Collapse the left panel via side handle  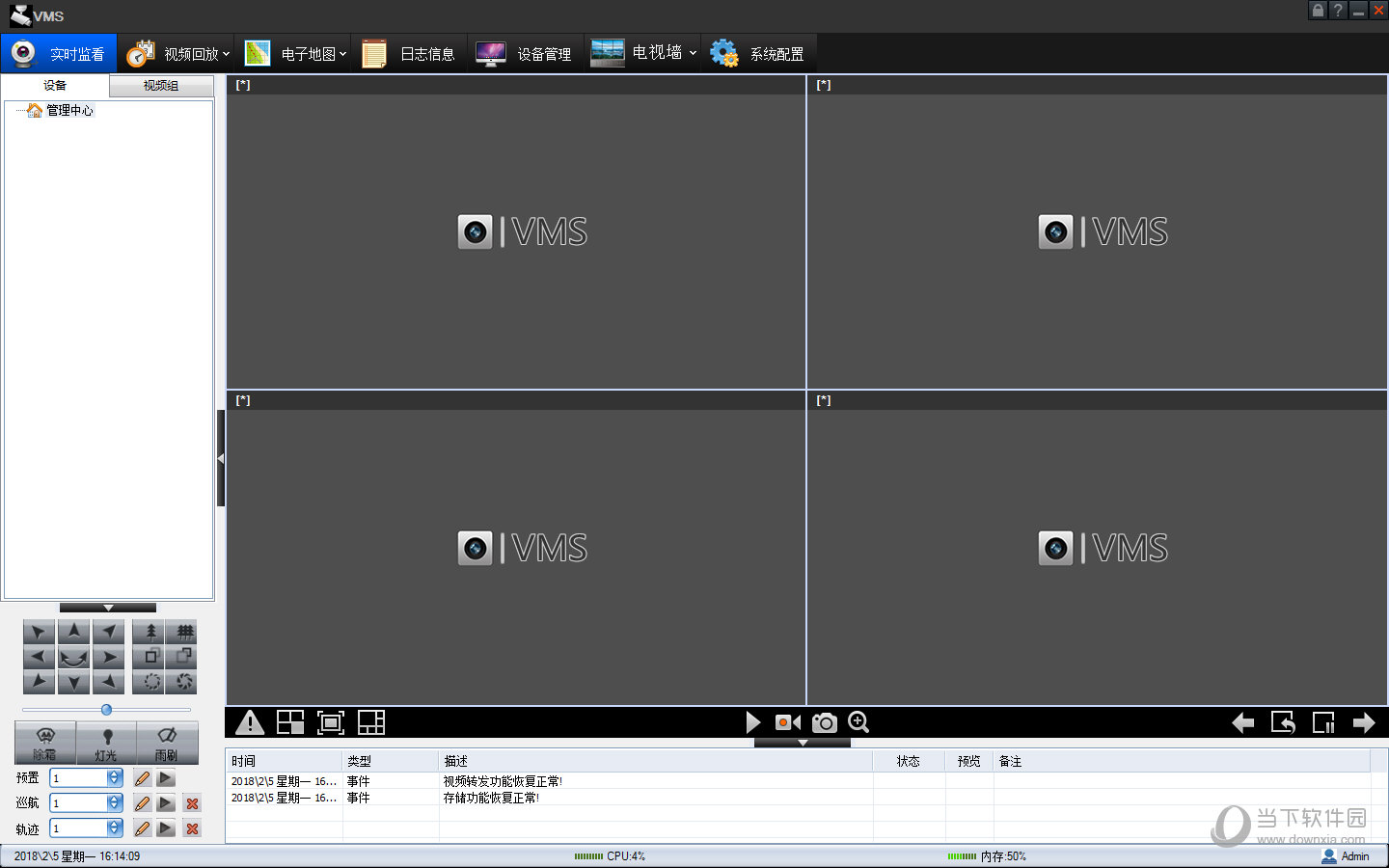point(221,458)
